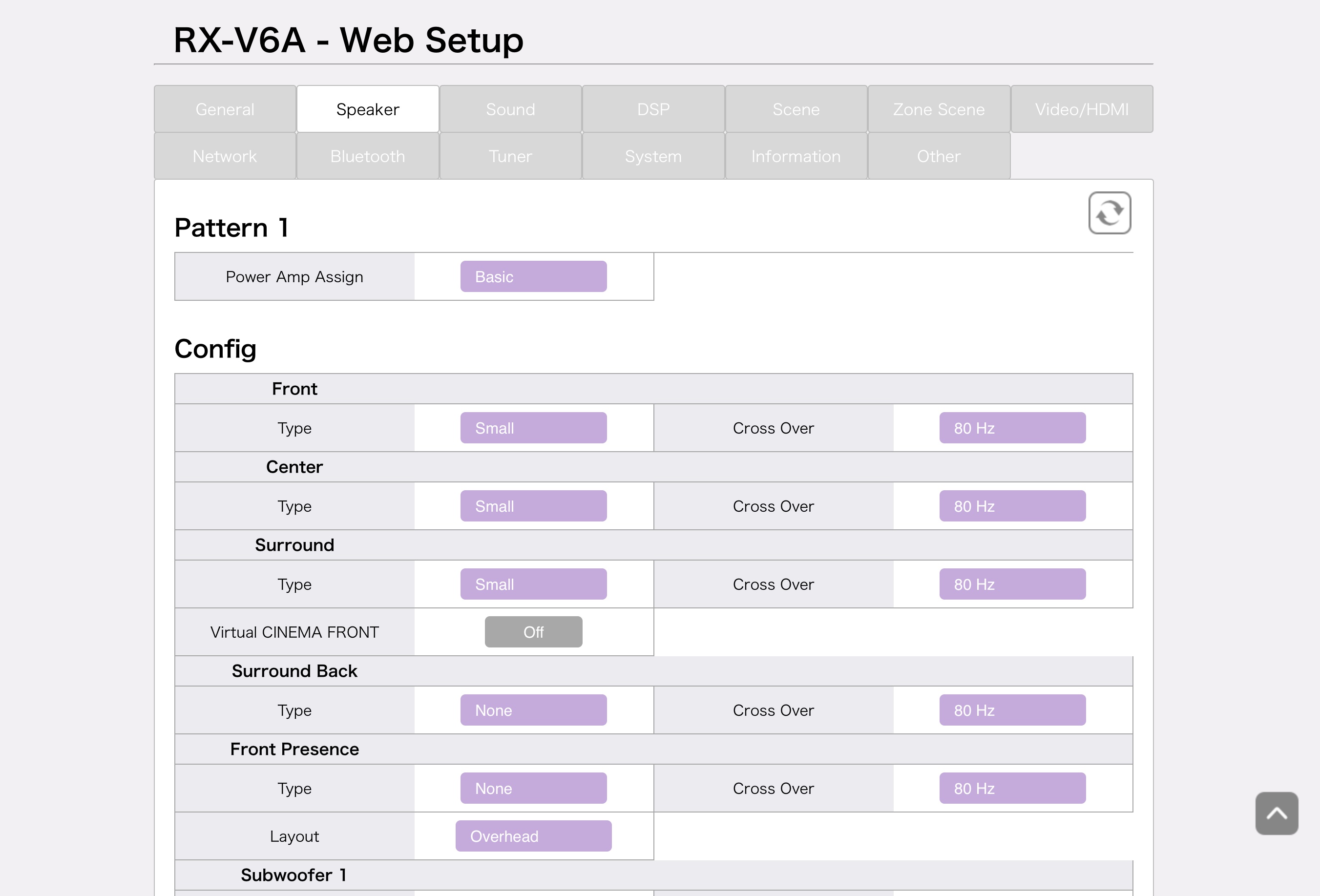Click the scroll-to-top arrow button

(1277, 813)
